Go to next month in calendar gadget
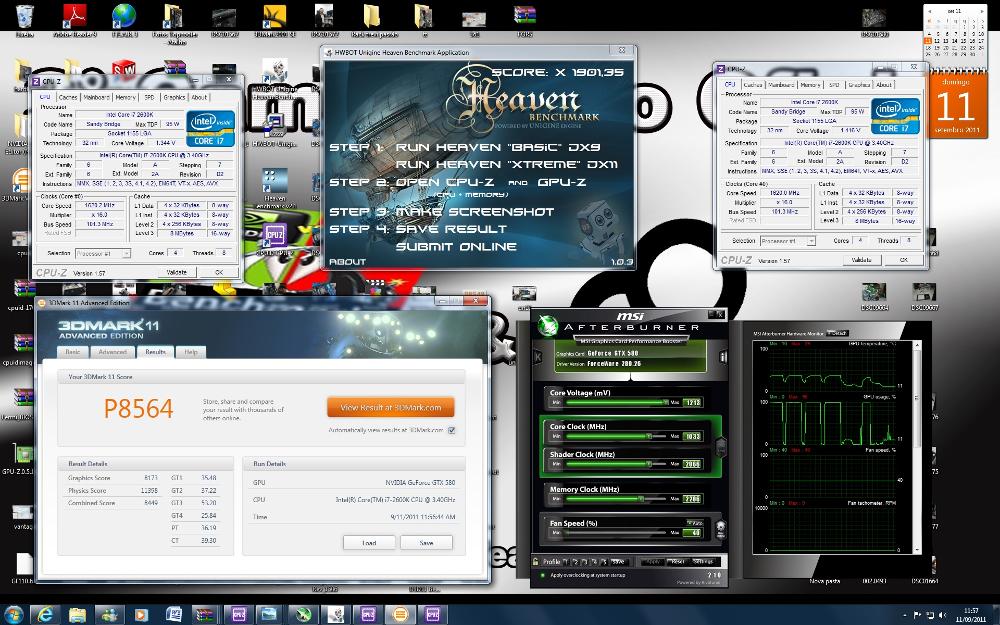This screenshot has width=1000, height=625. click(980, 11)
